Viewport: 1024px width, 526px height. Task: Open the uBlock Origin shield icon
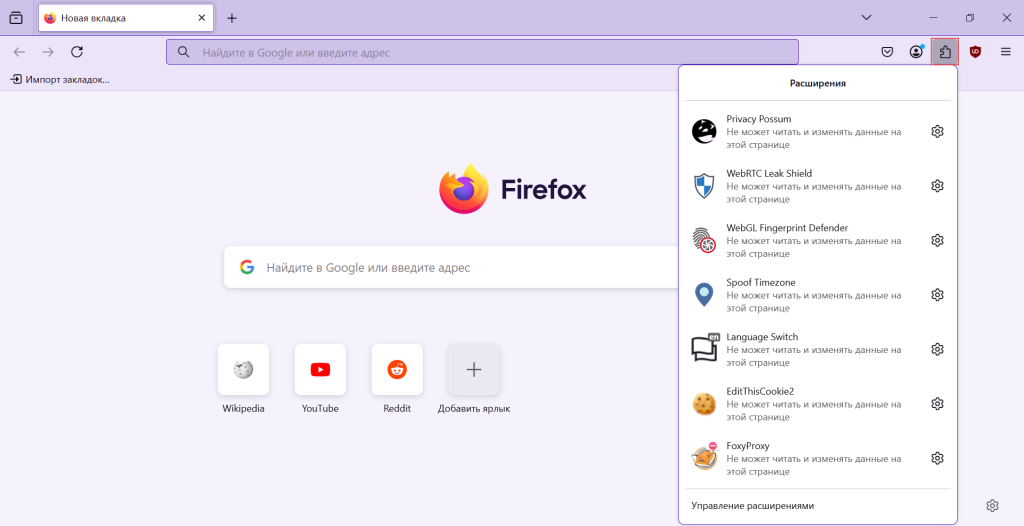click(975, 52)
